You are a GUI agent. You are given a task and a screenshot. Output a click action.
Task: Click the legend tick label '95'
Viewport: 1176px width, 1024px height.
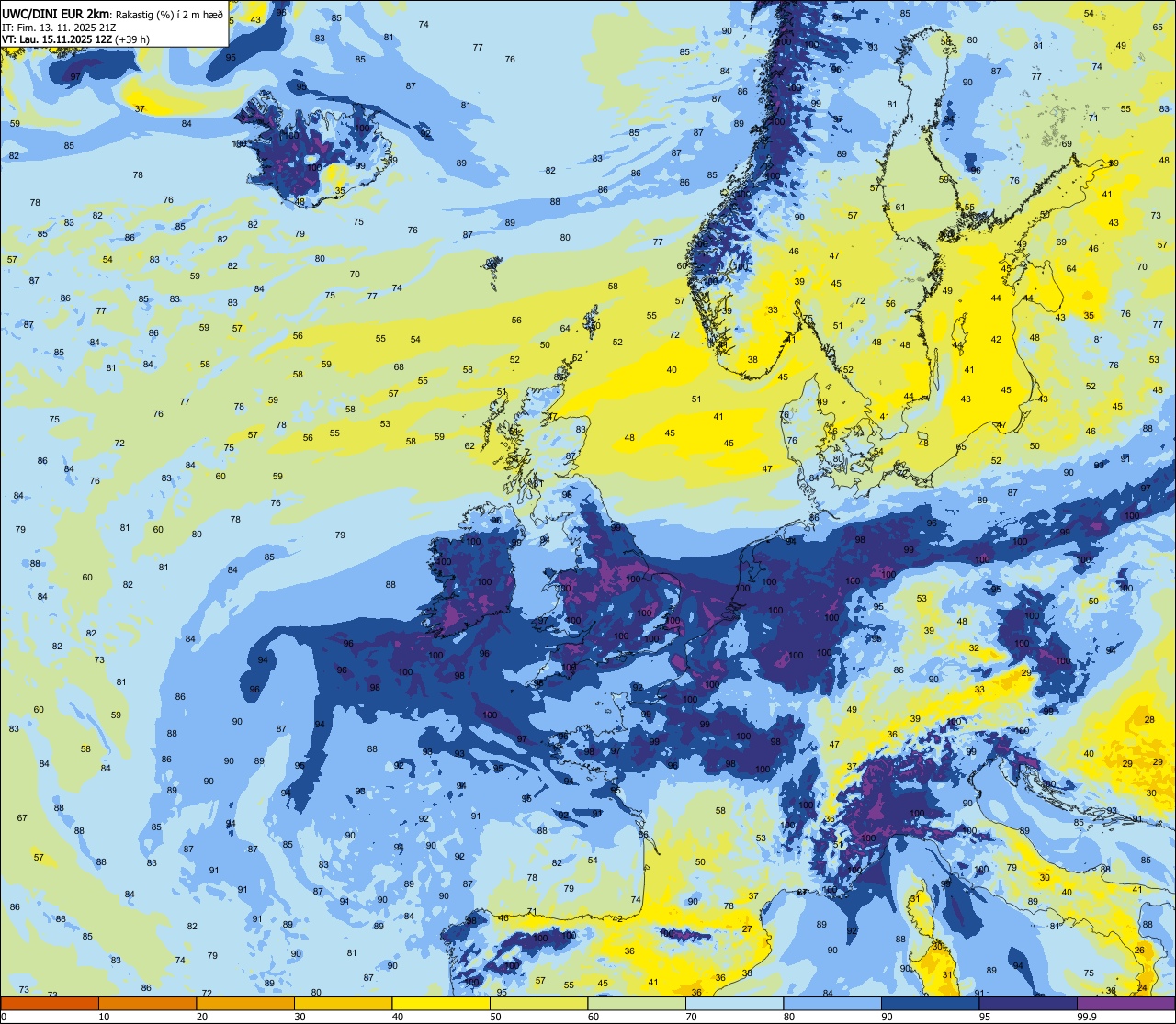coord(985,1017)
